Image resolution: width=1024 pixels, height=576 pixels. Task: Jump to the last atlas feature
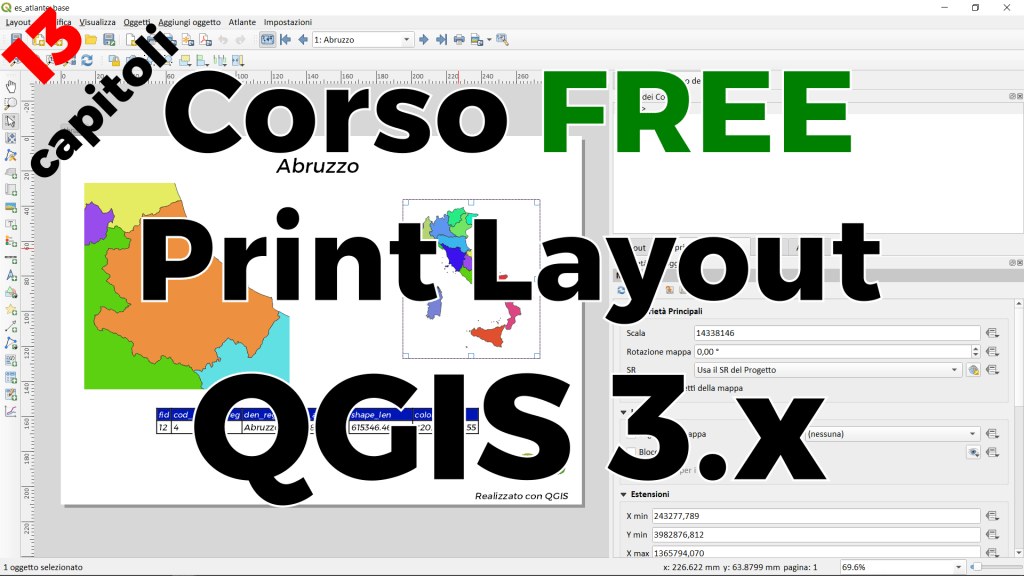[x=440, y=40]
